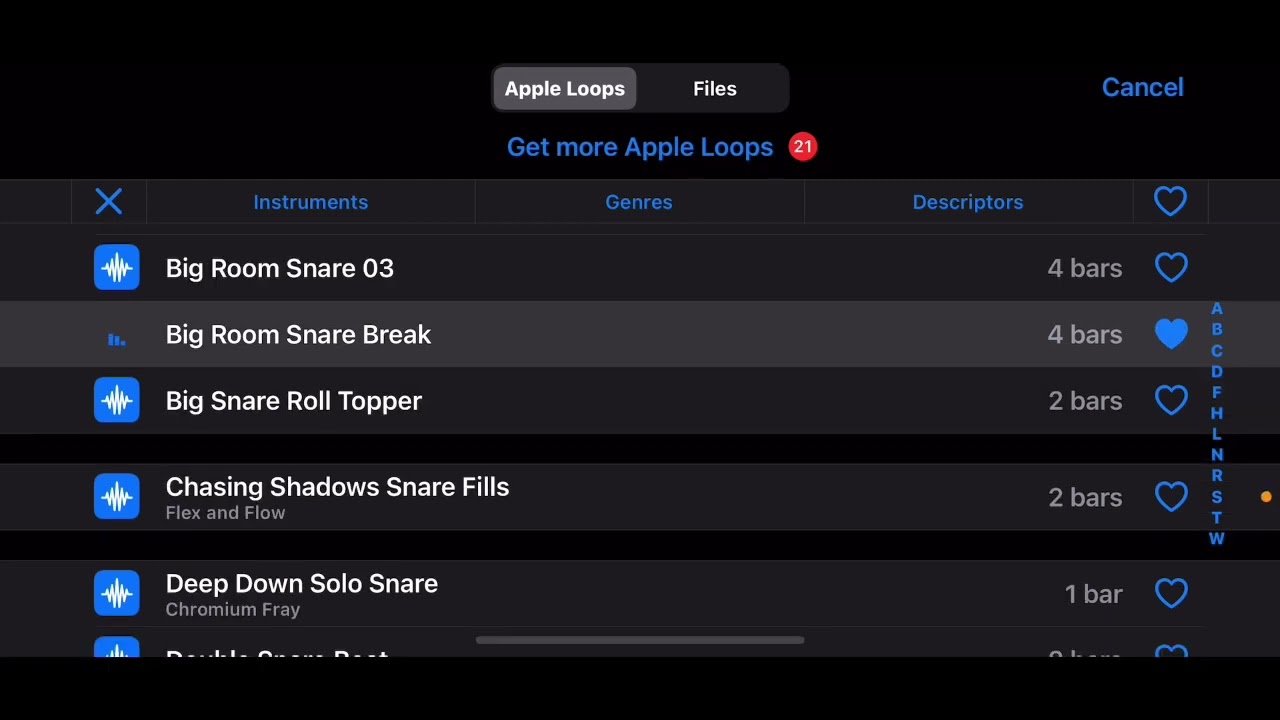Tap the waveform icon of Chasing Shadows Snare Fills
Viewport: 1280px width, 720px height.
[117, 497]
